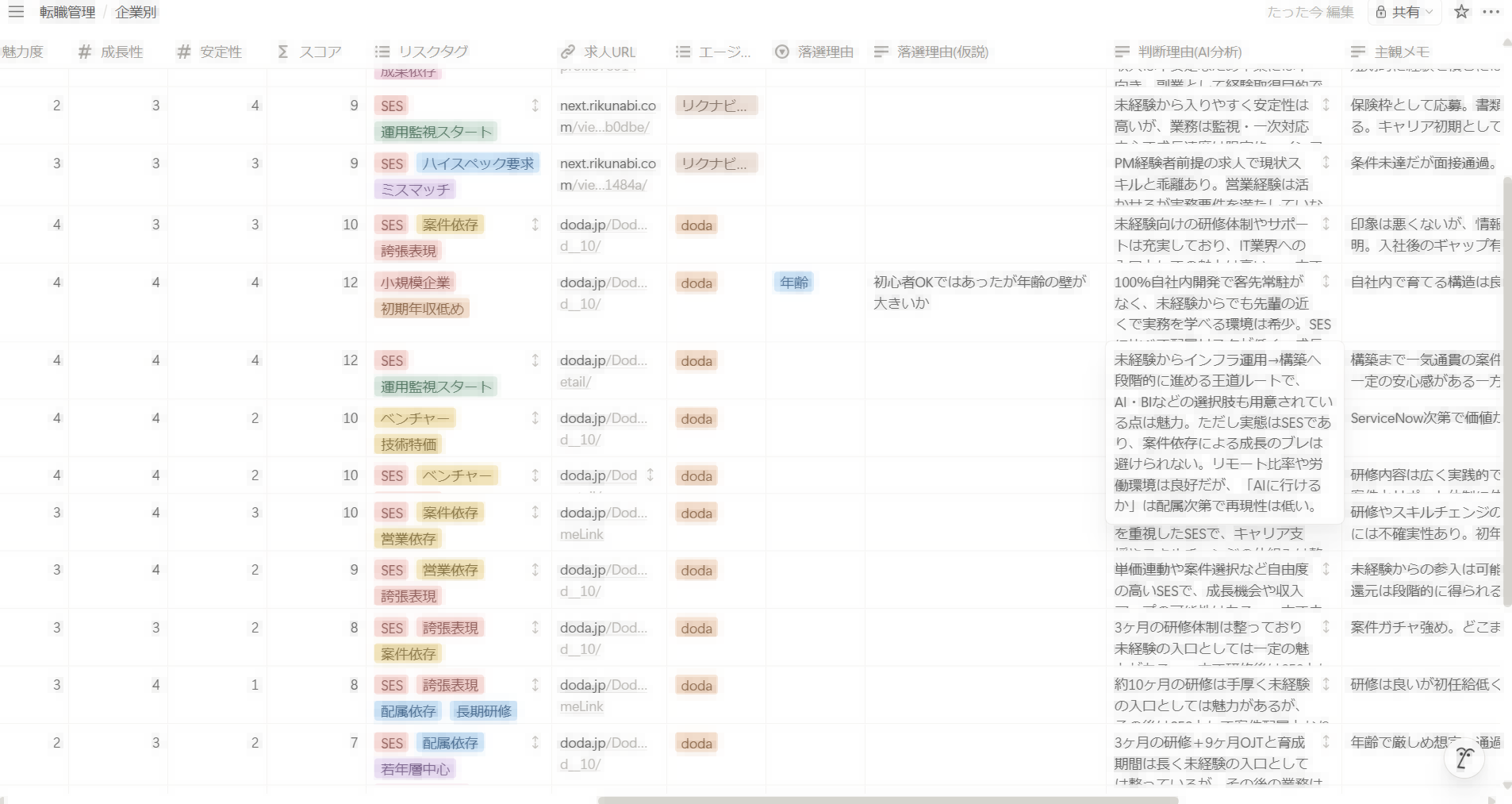The height and width of the screenshot is (804, 1512).
Task: Click the target icon on the 落選理由 column
Action: coord(781,51)
